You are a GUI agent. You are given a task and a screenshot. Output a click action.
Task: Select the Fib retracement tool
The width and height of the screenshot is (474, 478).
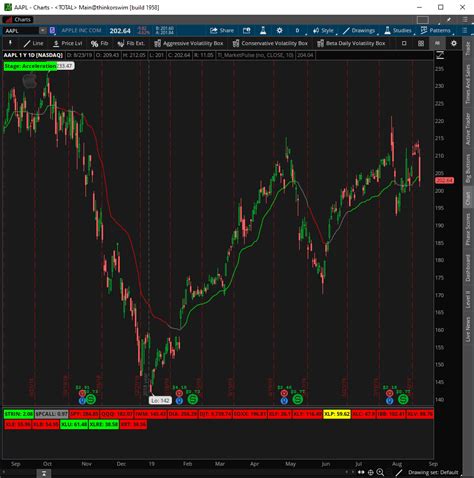click(99, 43)
